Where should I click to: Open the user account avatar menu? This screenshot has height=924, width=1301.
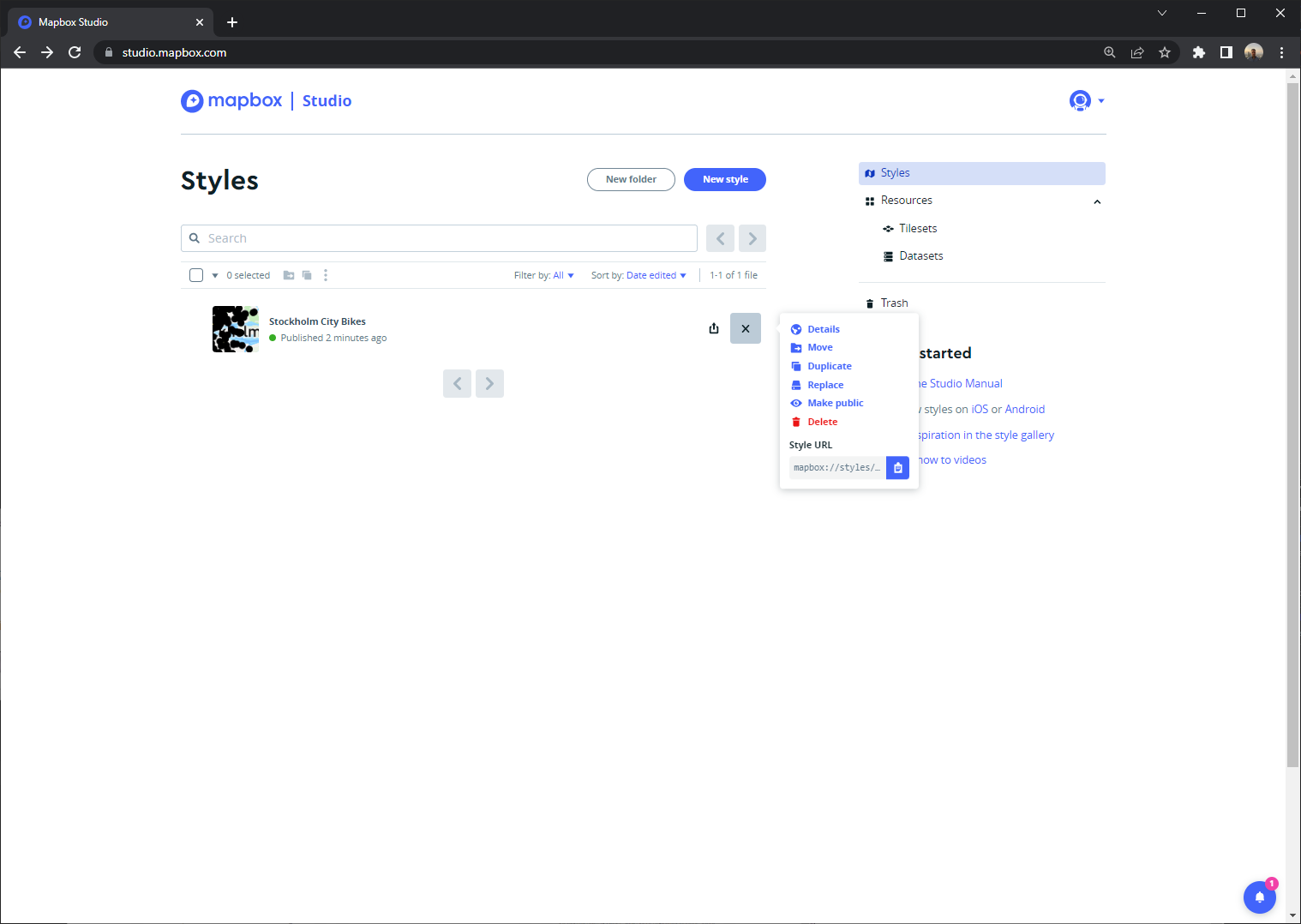click(x=1080, y=100)
